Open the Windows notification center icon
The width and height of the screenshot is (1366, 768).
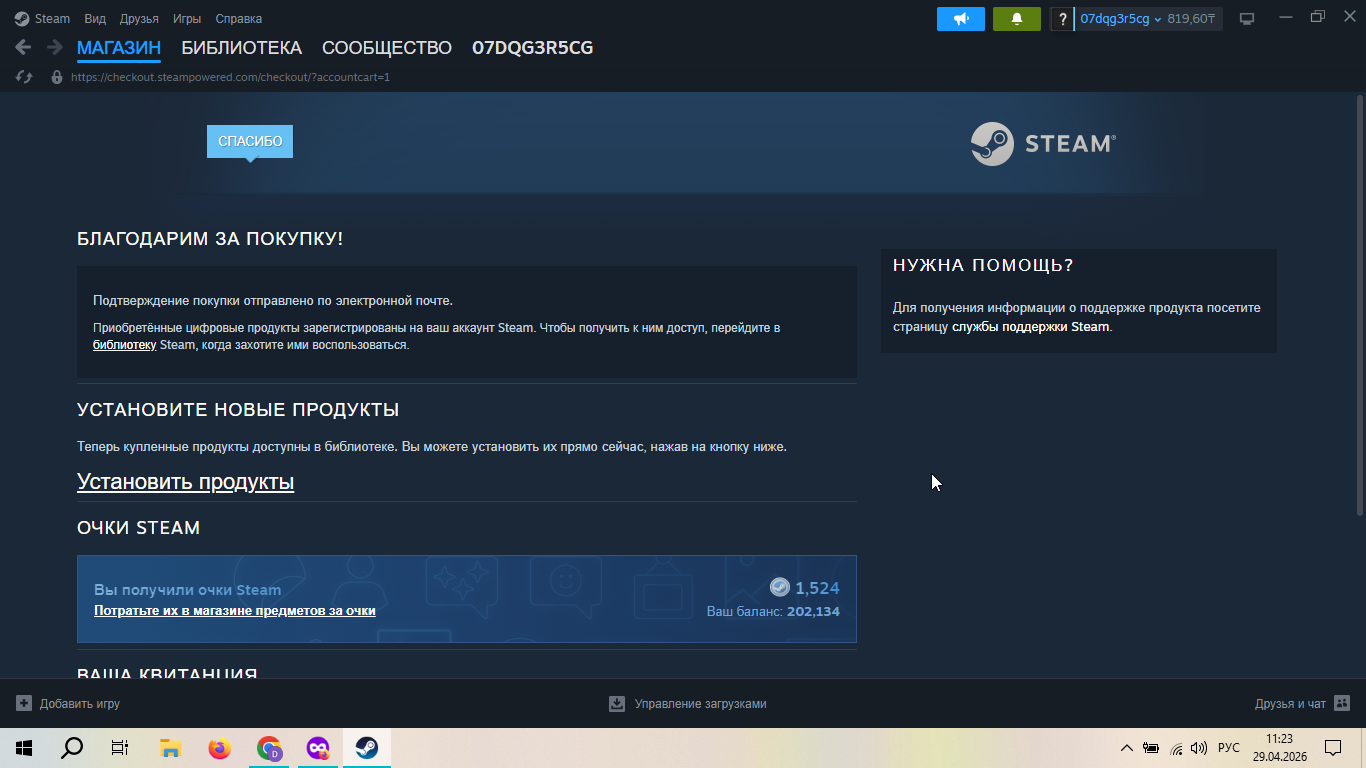point(1333,748)
